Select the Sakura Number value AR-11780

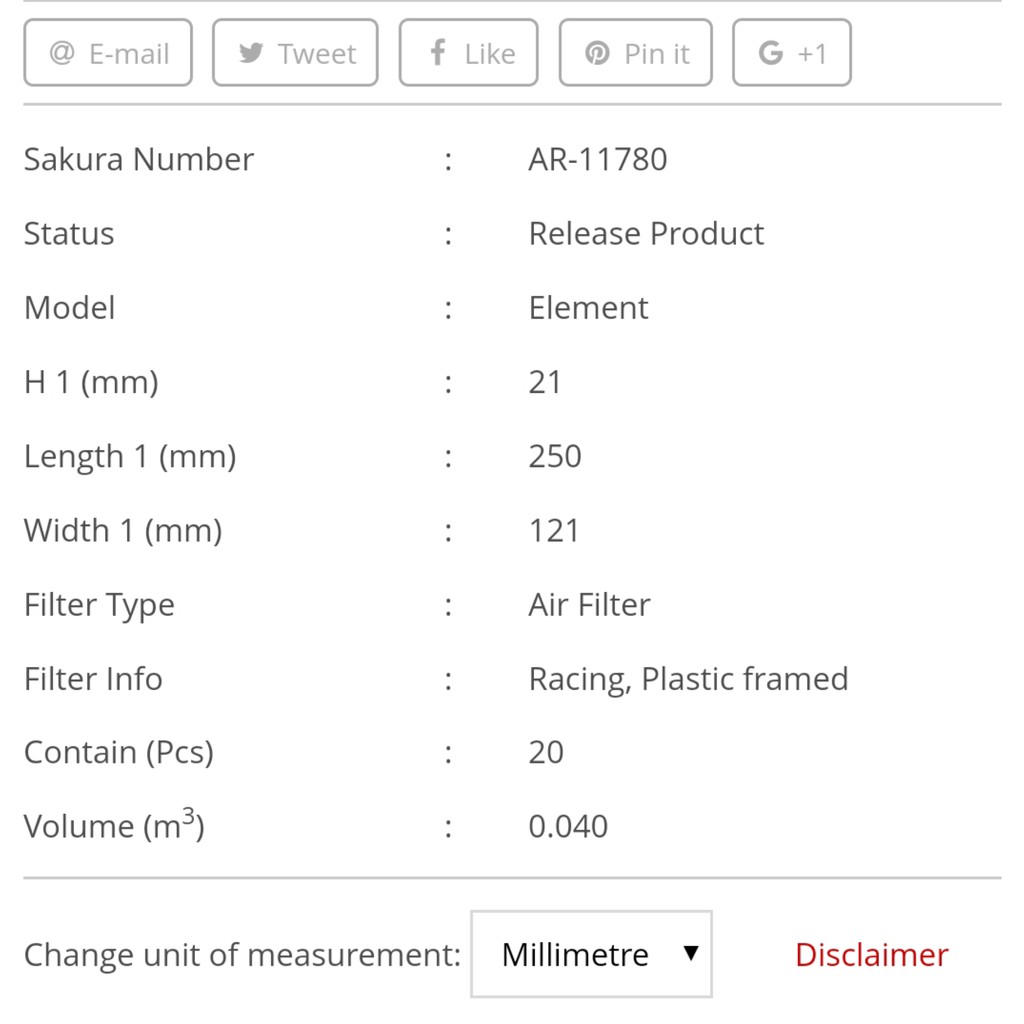tap(597, 159)
